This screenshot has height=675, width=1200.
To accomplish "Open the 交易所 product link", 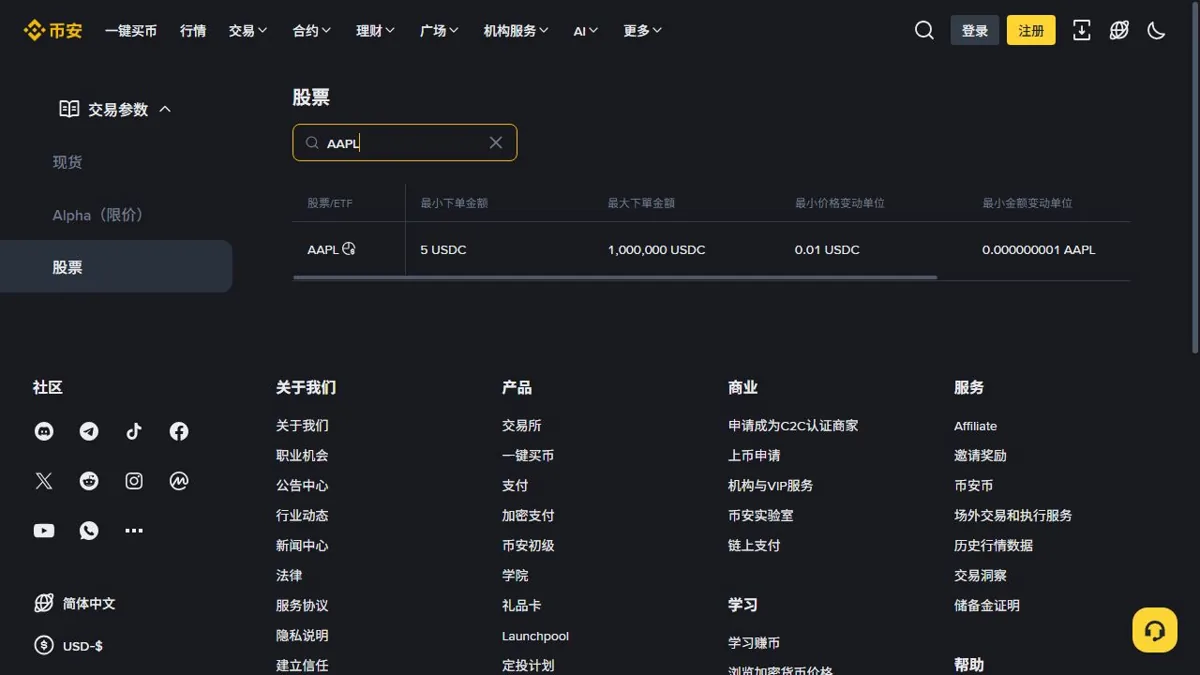I will (x=522, y=426).
